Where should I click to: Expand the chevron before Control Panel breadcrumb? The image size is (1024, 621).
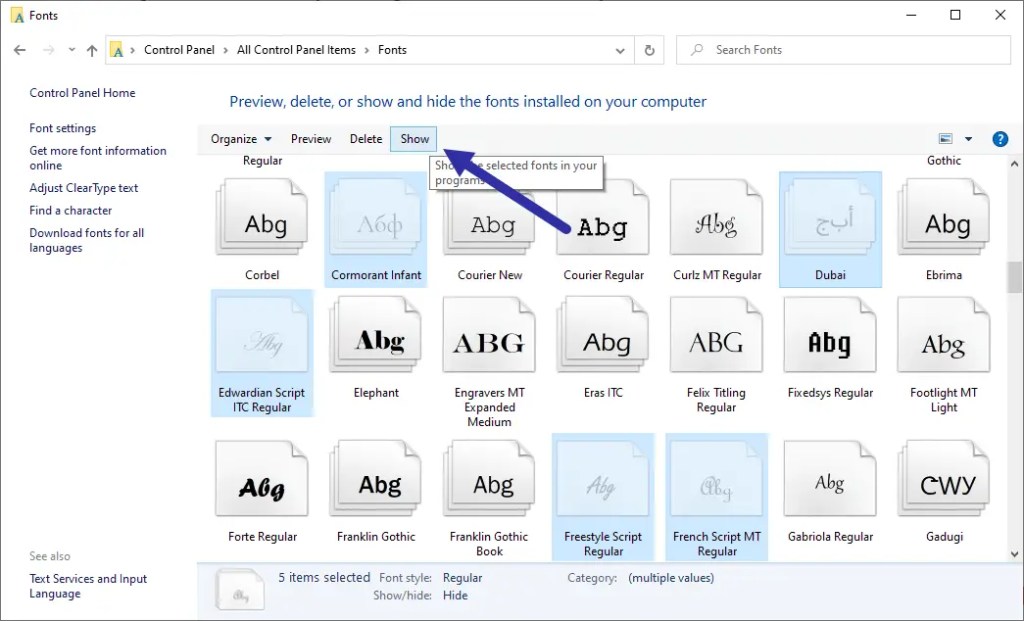pyautogui.click(x=133, y=50)
